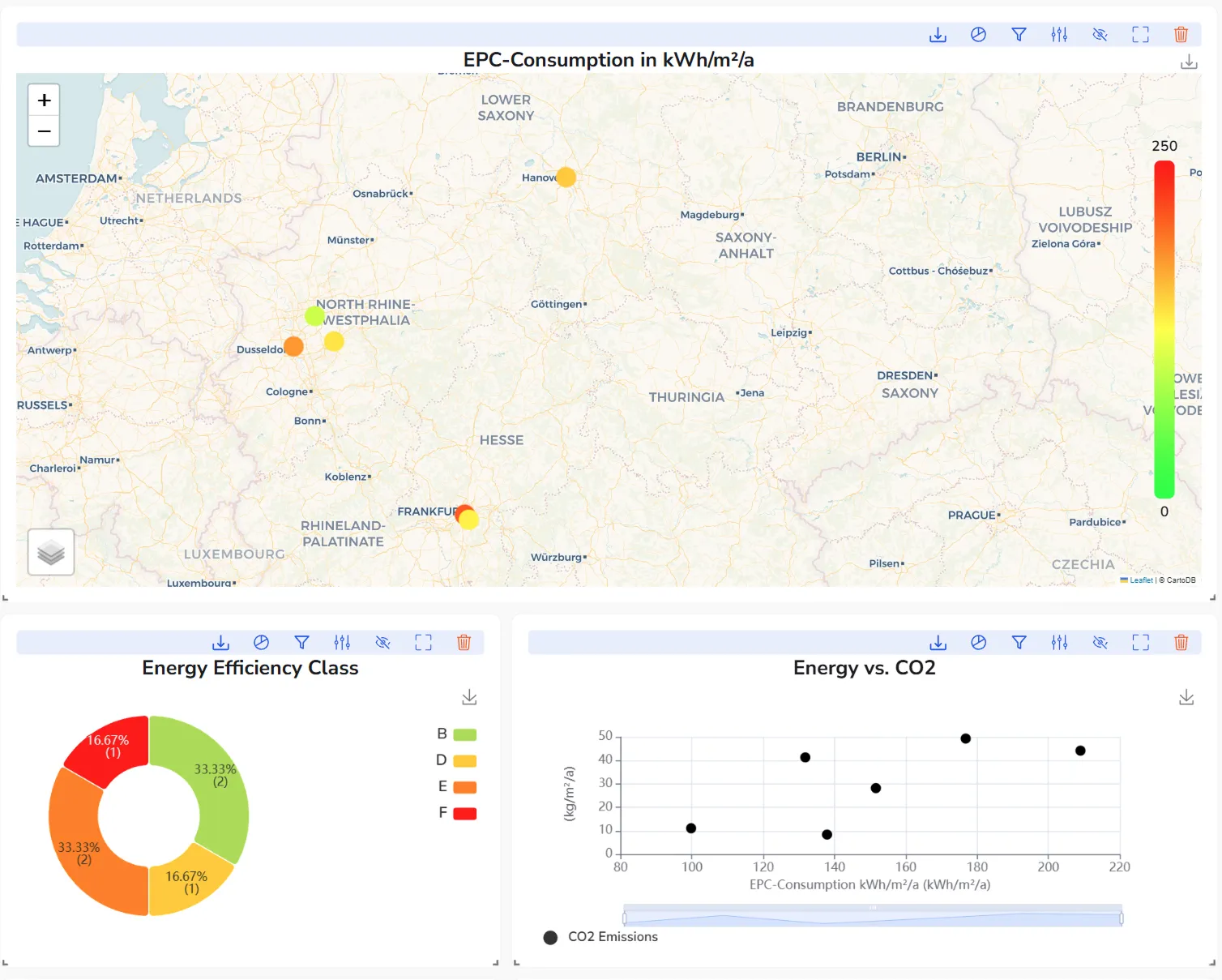Open filter options for the EPC-Consumption map
The height and width of the screenshot is (980, 1222).
(x=1019, y=34)
